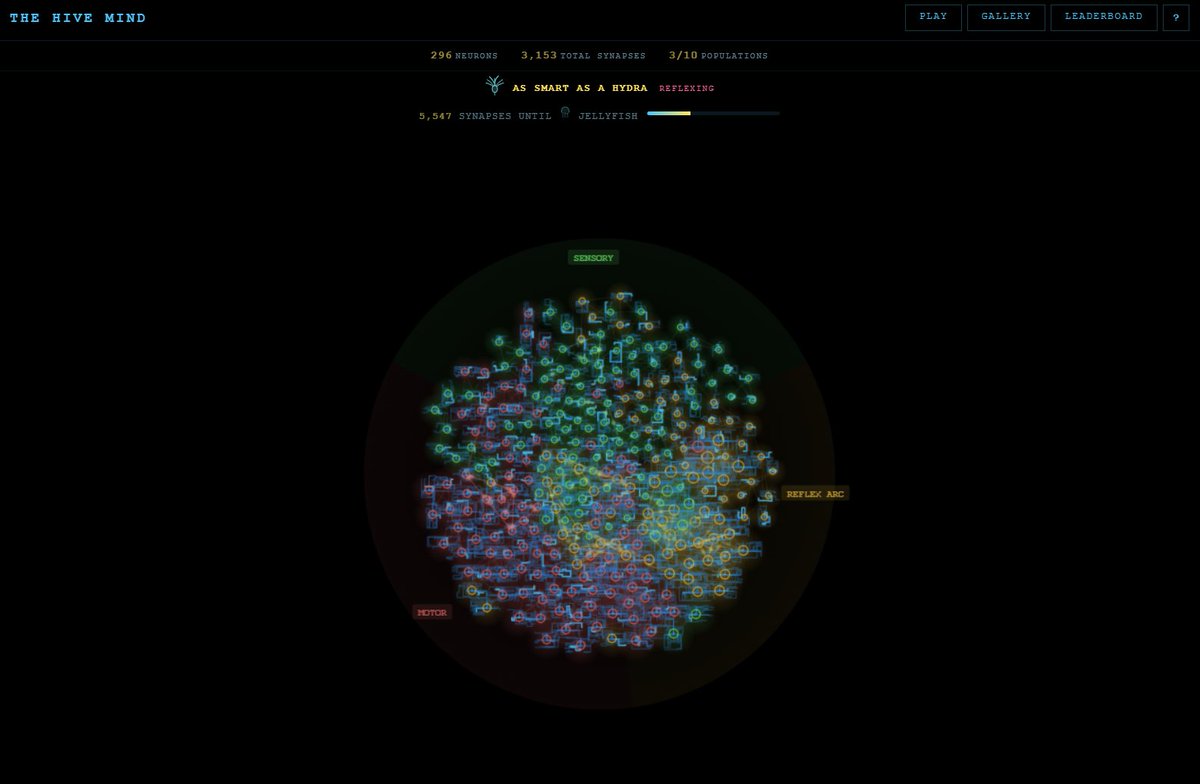Toggle the MOTOR population label
The width and height of the screenshot is (1200, 784).
pyautogui.click(x=432, y=611)
